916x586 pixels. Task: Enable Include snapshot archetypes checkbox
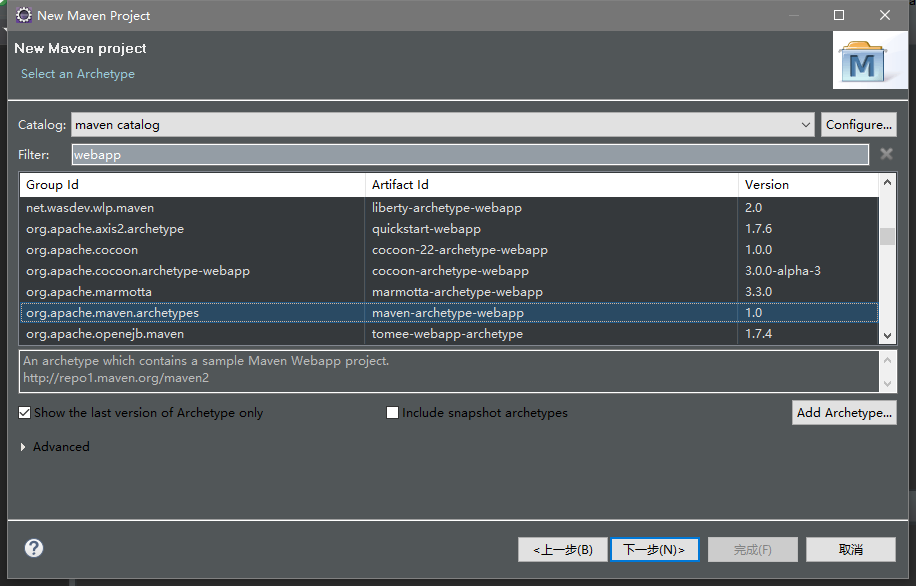393,413
